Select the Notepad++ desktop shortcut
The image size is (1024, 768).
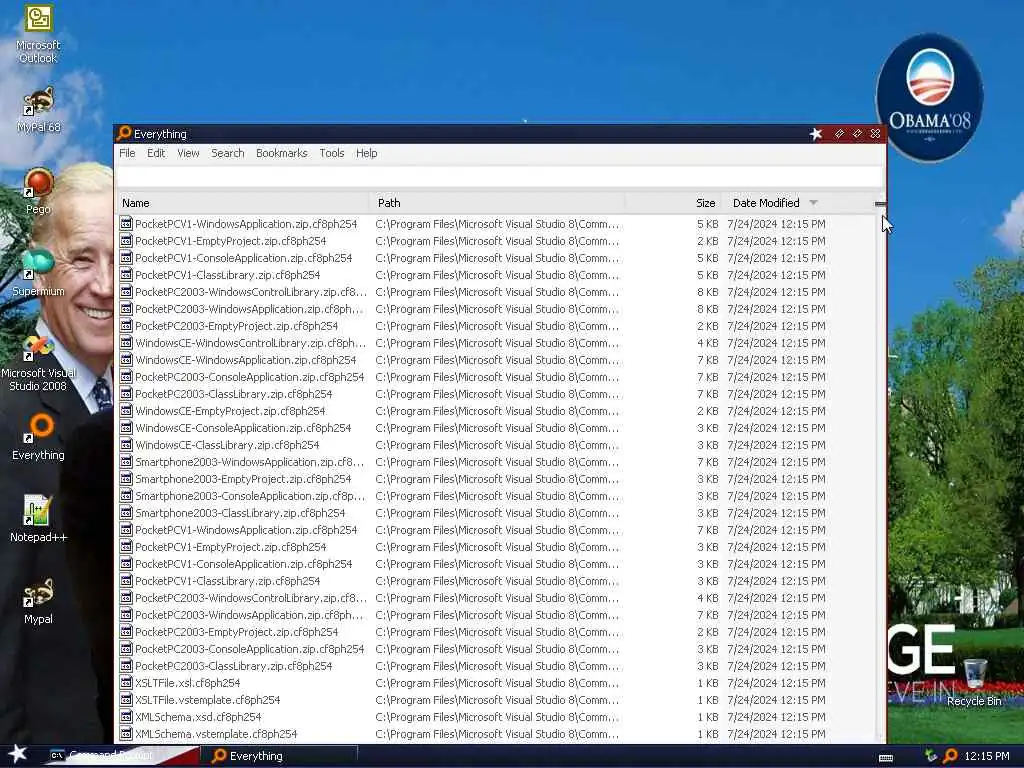coord(38,519)
